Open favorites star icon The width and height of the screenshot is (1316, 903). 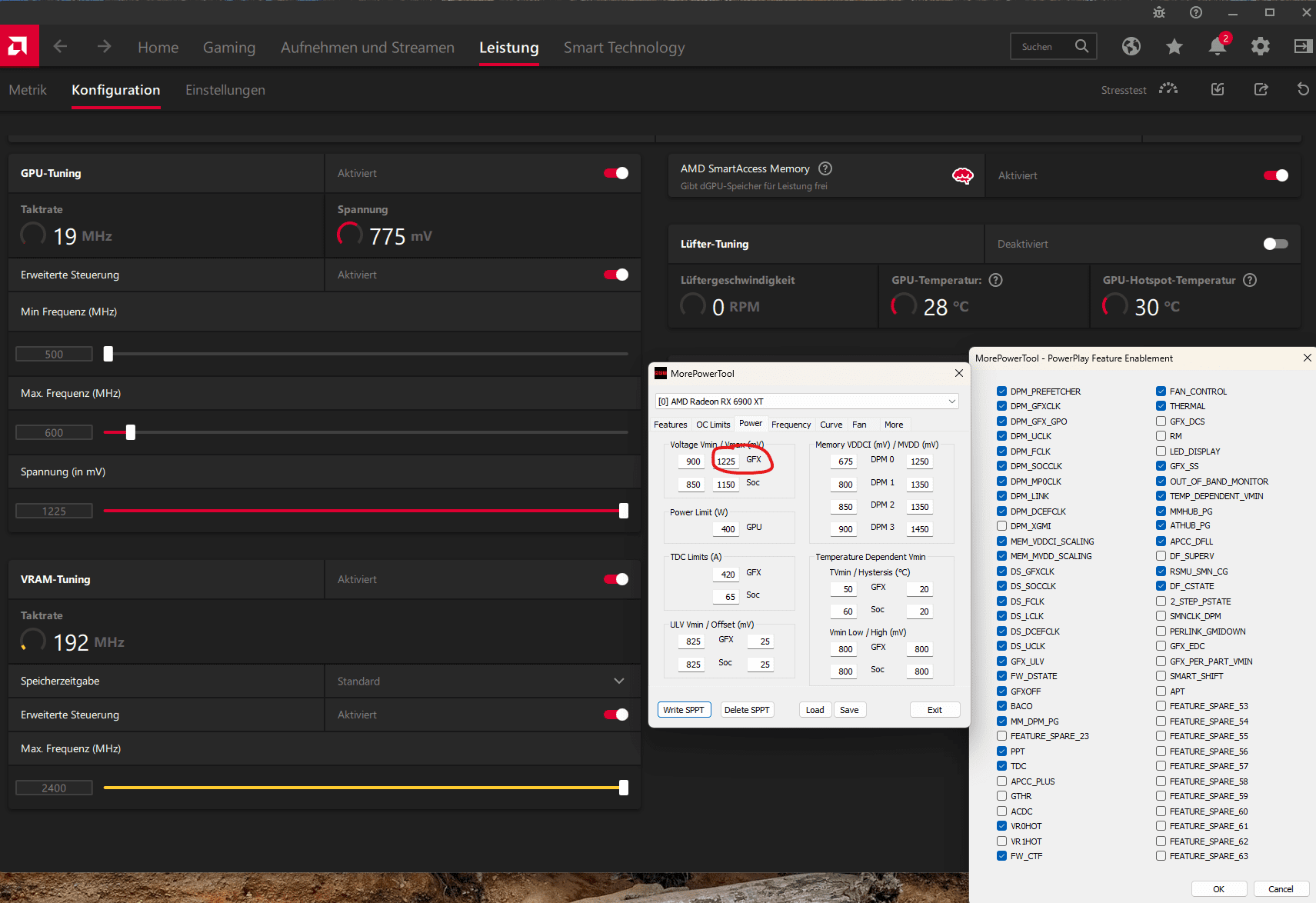coord(1174,47)
